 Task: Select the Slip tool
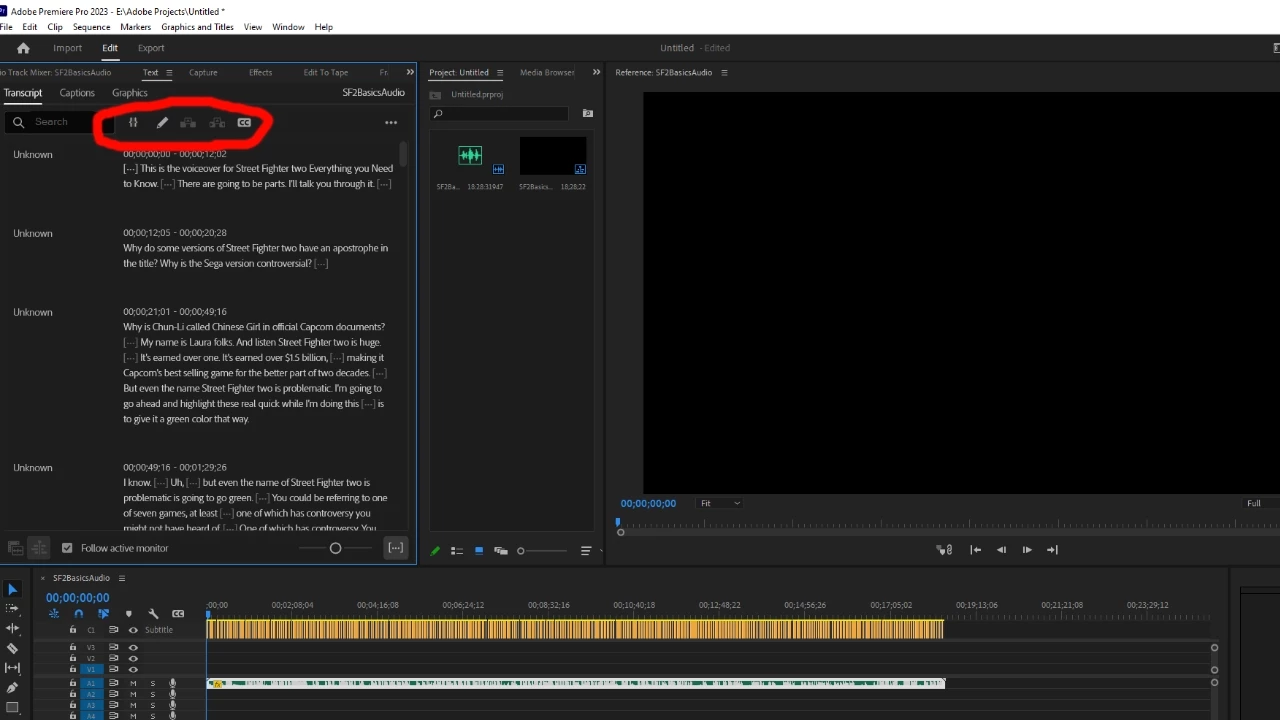coord(12,667)
